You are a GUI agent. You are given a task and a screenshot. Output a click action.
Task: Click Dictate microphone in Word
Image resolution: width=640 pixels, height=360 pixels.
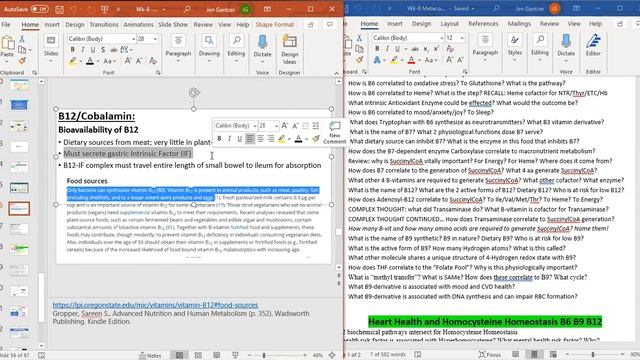tap(566, 47)
